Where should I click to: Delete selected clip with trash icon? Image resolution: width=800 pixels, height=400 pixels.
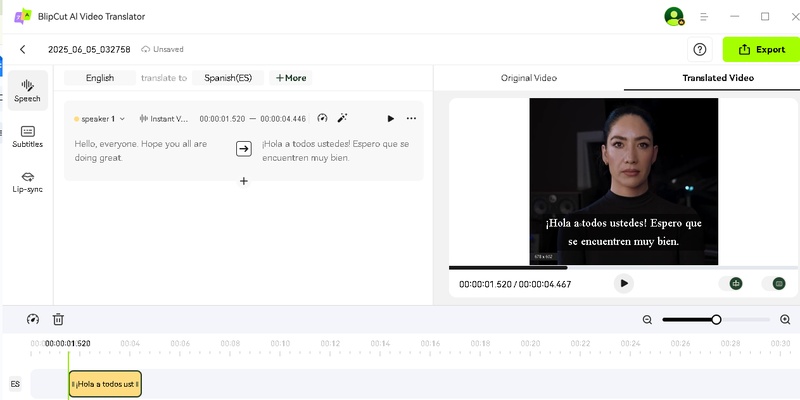point(58,319)
